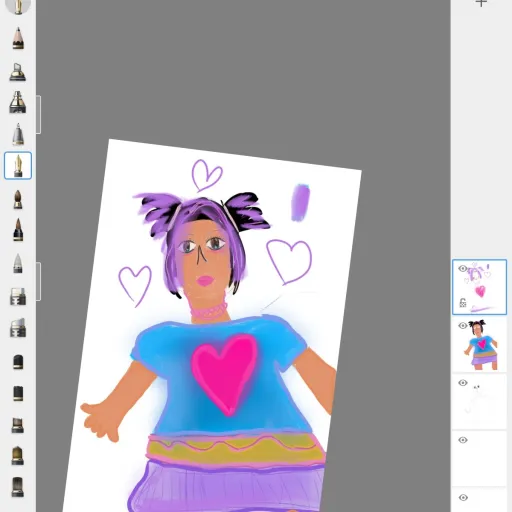This screenshot has height=512, width=512.
Task: Select the highlighted fountain pen nib brush
Action: [18, 166]
